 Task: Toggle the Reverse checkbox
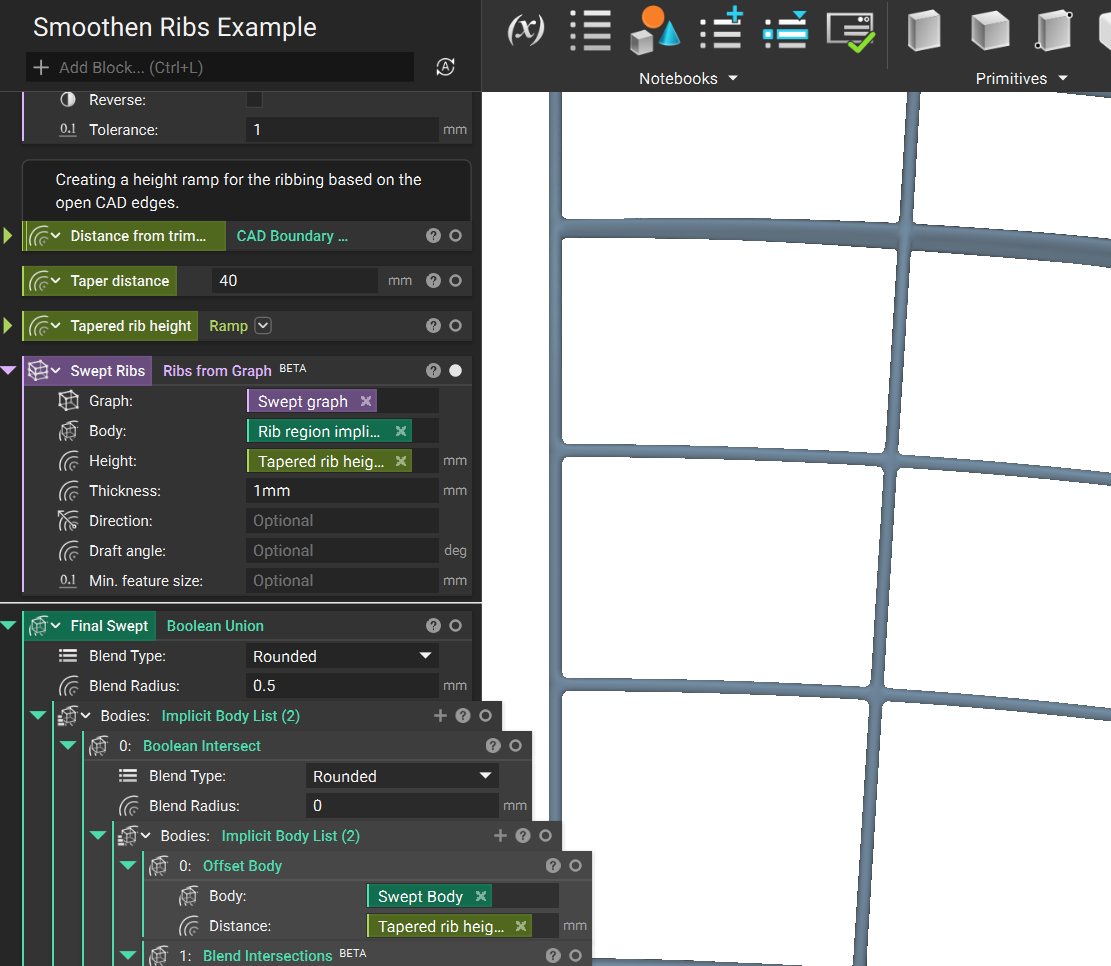[x=254, y=100]
